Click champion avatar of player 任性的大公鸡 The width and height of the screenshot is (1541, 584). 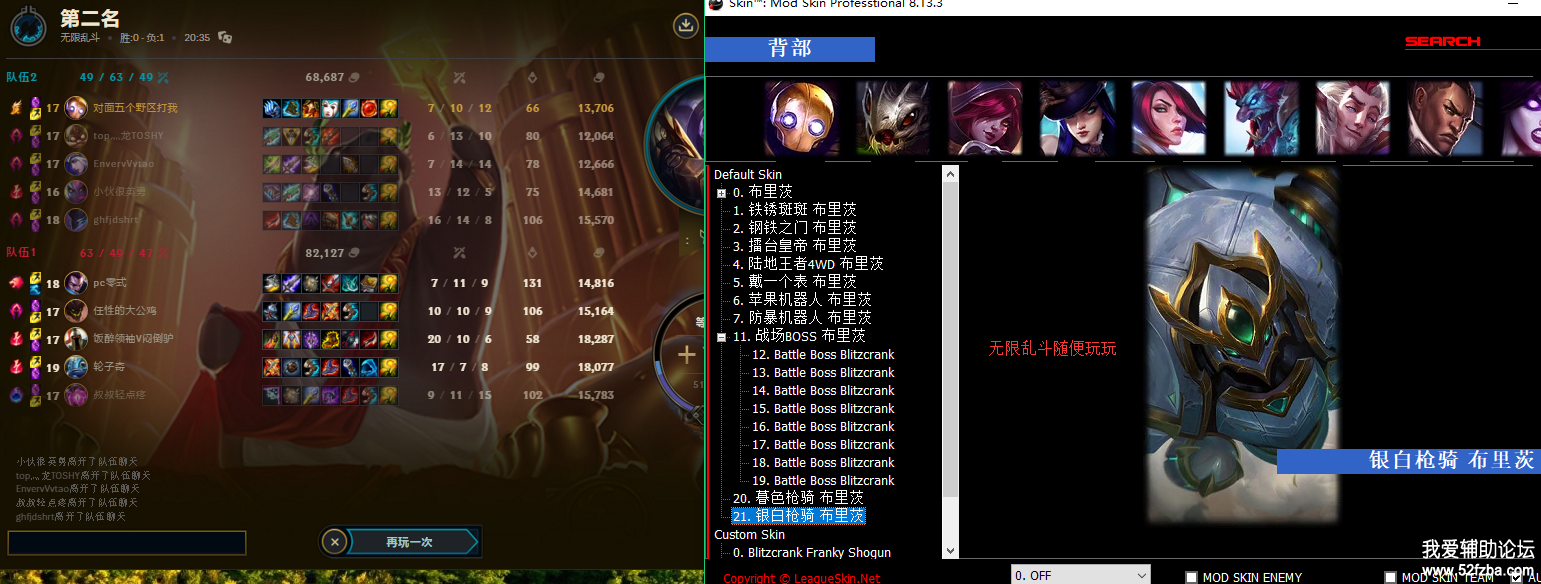coord(76,311)
